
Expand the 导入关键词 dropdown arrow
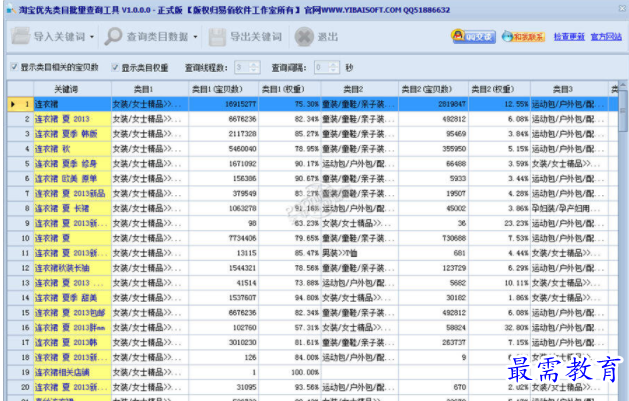(92, 37)
